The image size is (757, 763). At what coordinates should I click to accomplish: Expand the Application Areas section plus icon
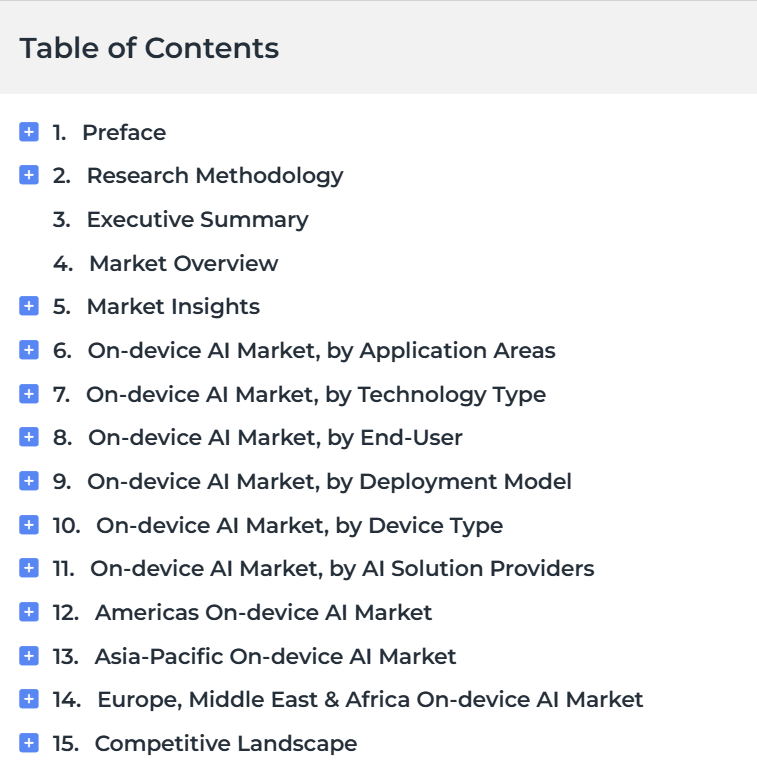29,351
